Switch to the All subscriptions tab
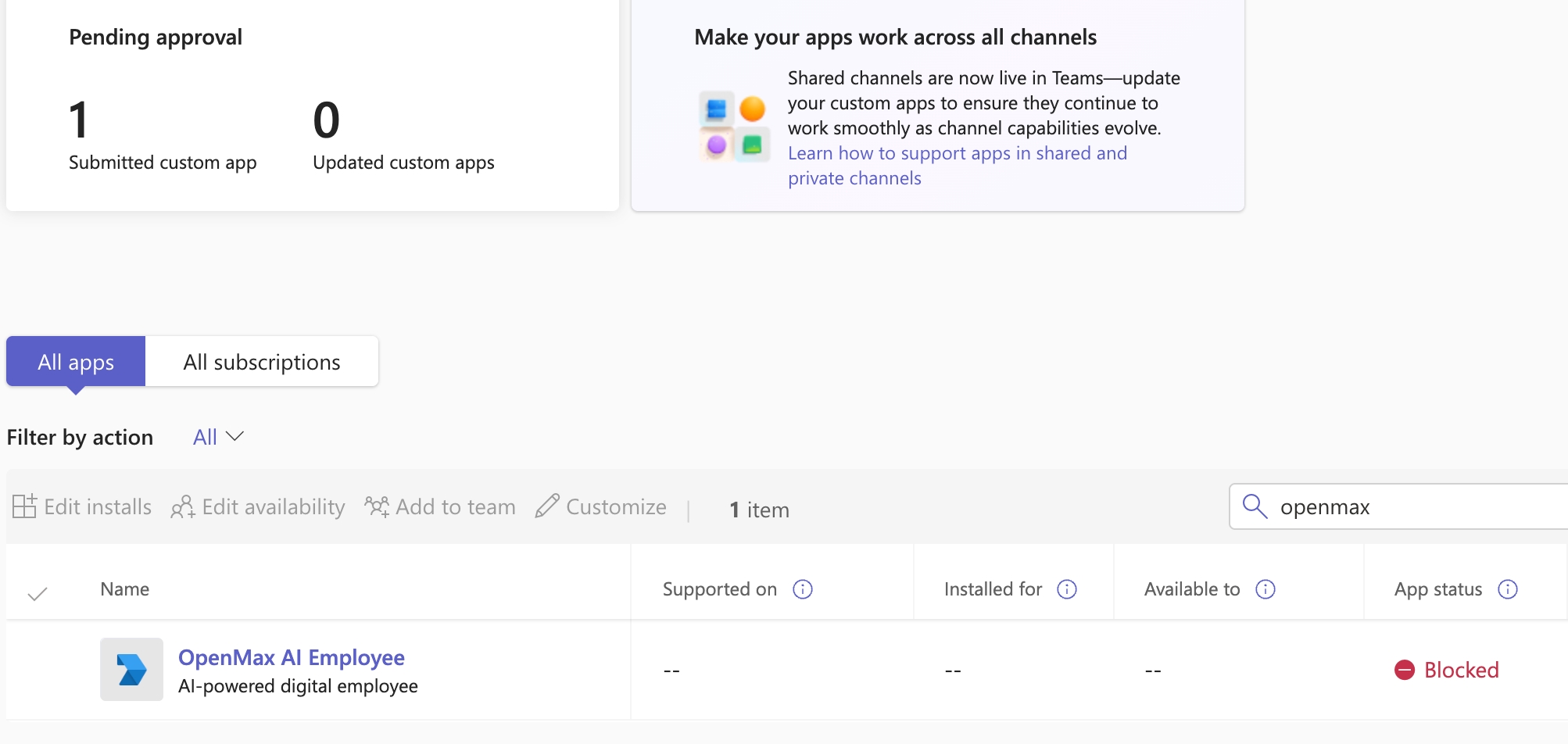 coord(262,362)
